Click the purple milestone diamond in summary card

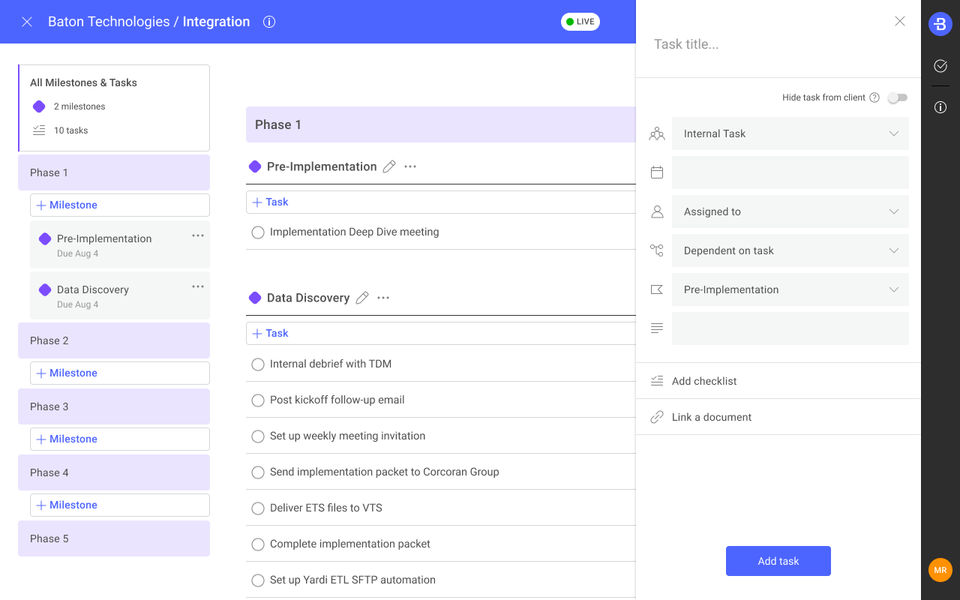pyautogui.click(x=39, y=107)
